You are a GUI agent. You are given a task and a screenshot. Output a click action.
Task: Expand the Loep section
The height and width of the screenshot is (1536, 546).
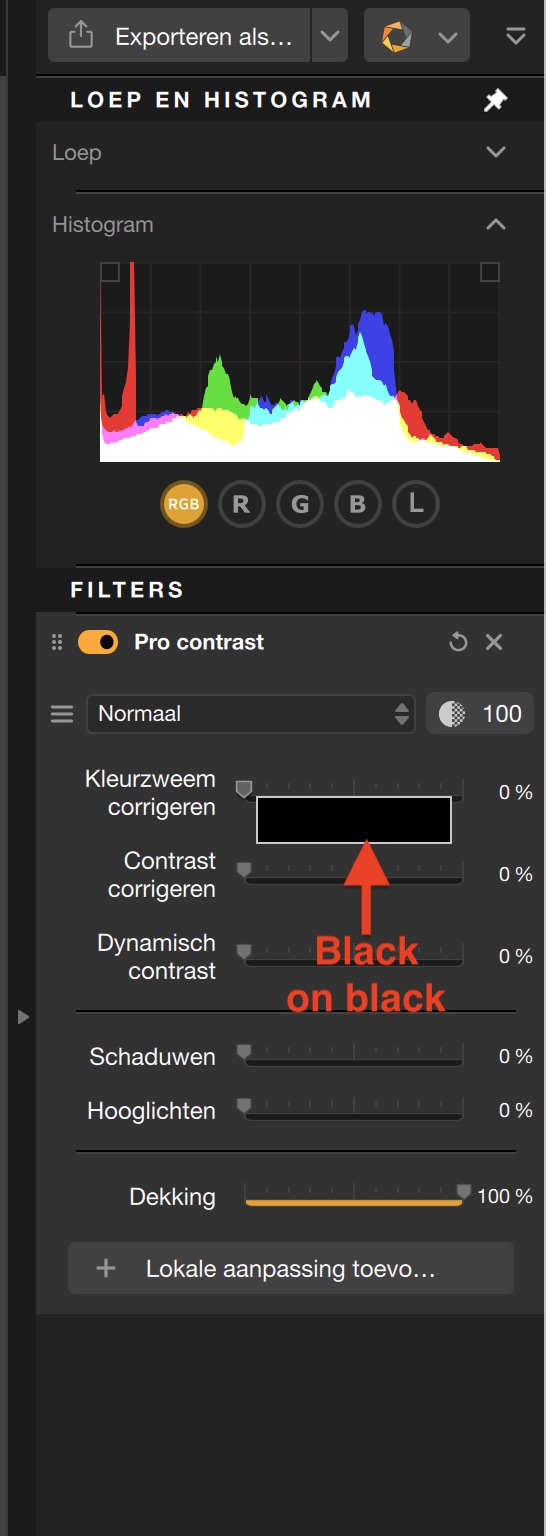pyautogui.click(x=496, y=152)
